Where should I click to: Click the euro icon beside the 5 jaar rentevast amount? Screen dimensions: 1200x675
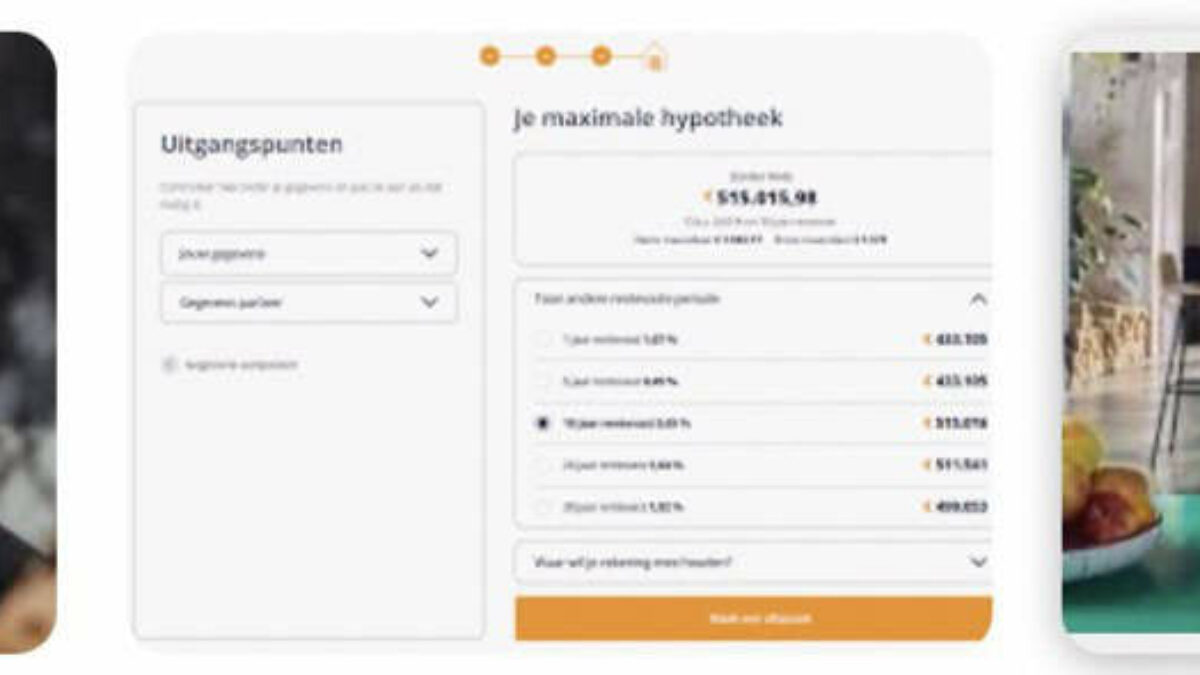tap(925, 381)
